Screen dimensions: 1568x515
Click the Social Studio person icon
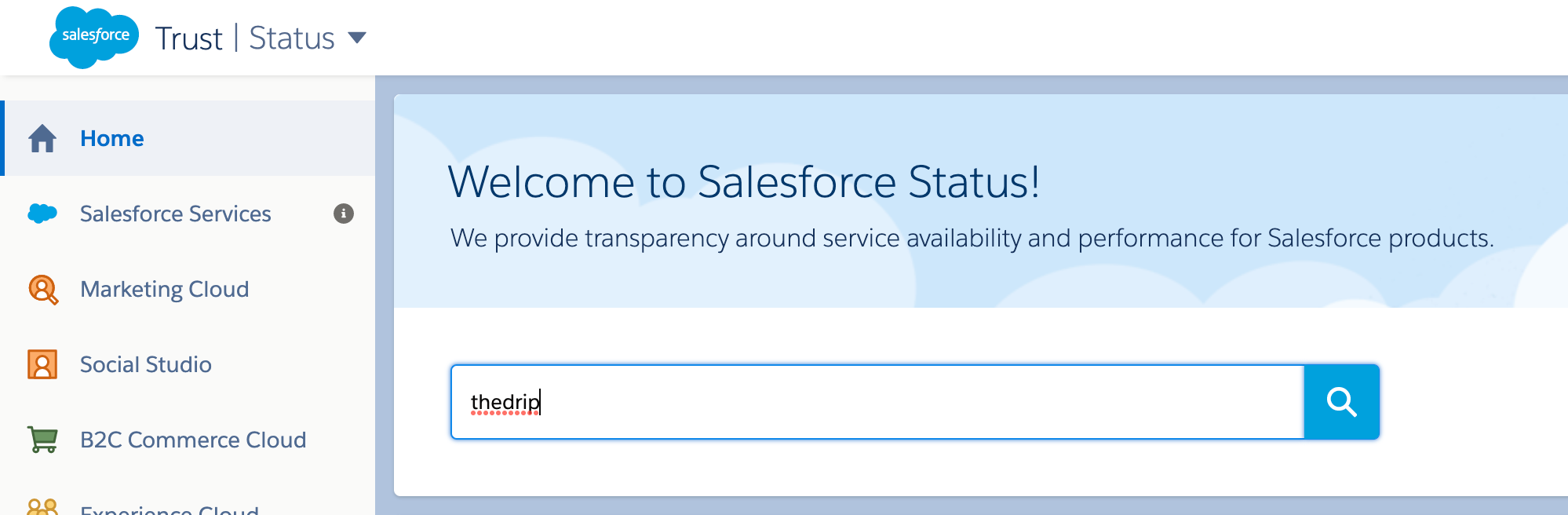(42, 364)
